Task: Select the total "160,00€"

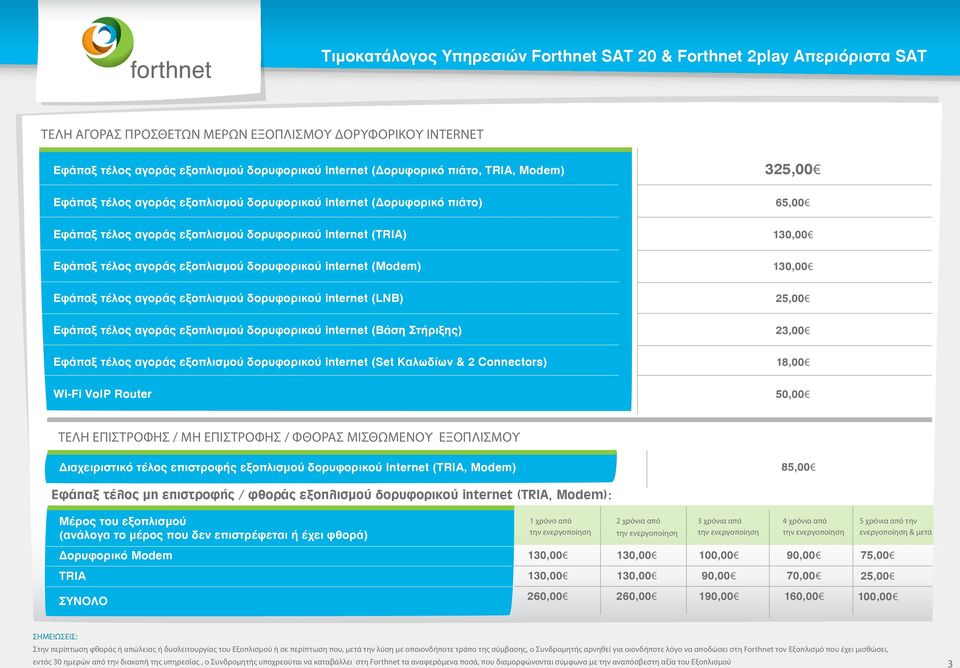Action: pos(804,596)
